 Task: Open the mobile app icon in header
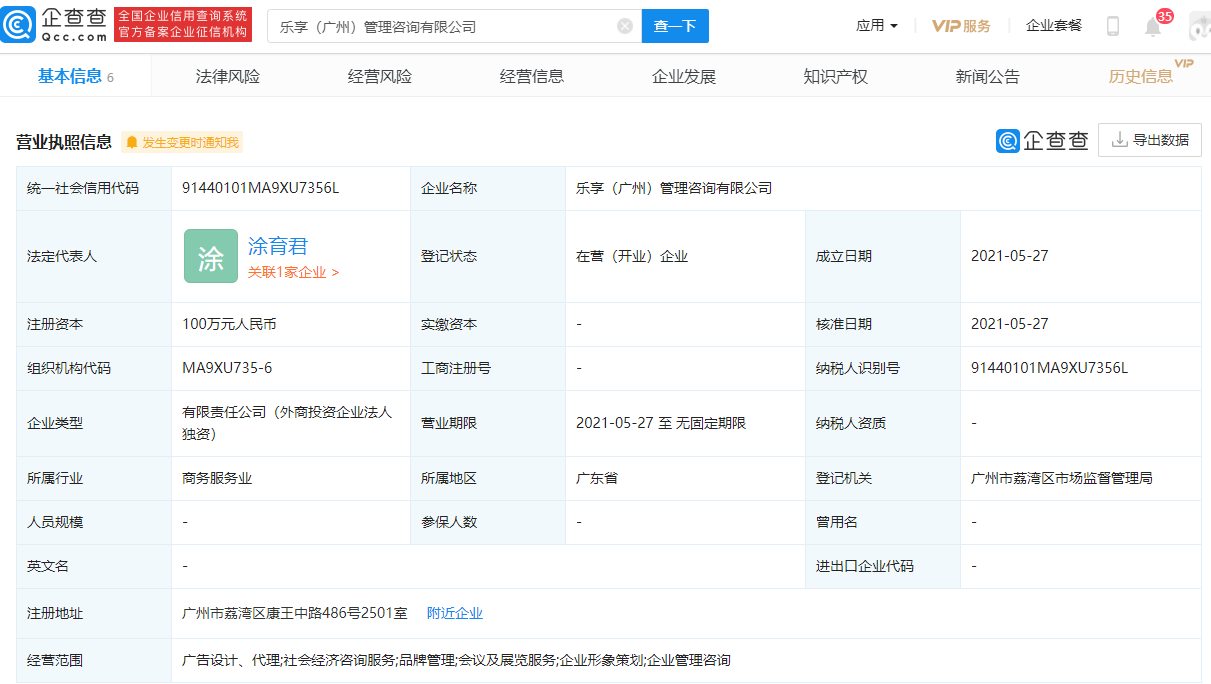click(x=1112, y=27)
